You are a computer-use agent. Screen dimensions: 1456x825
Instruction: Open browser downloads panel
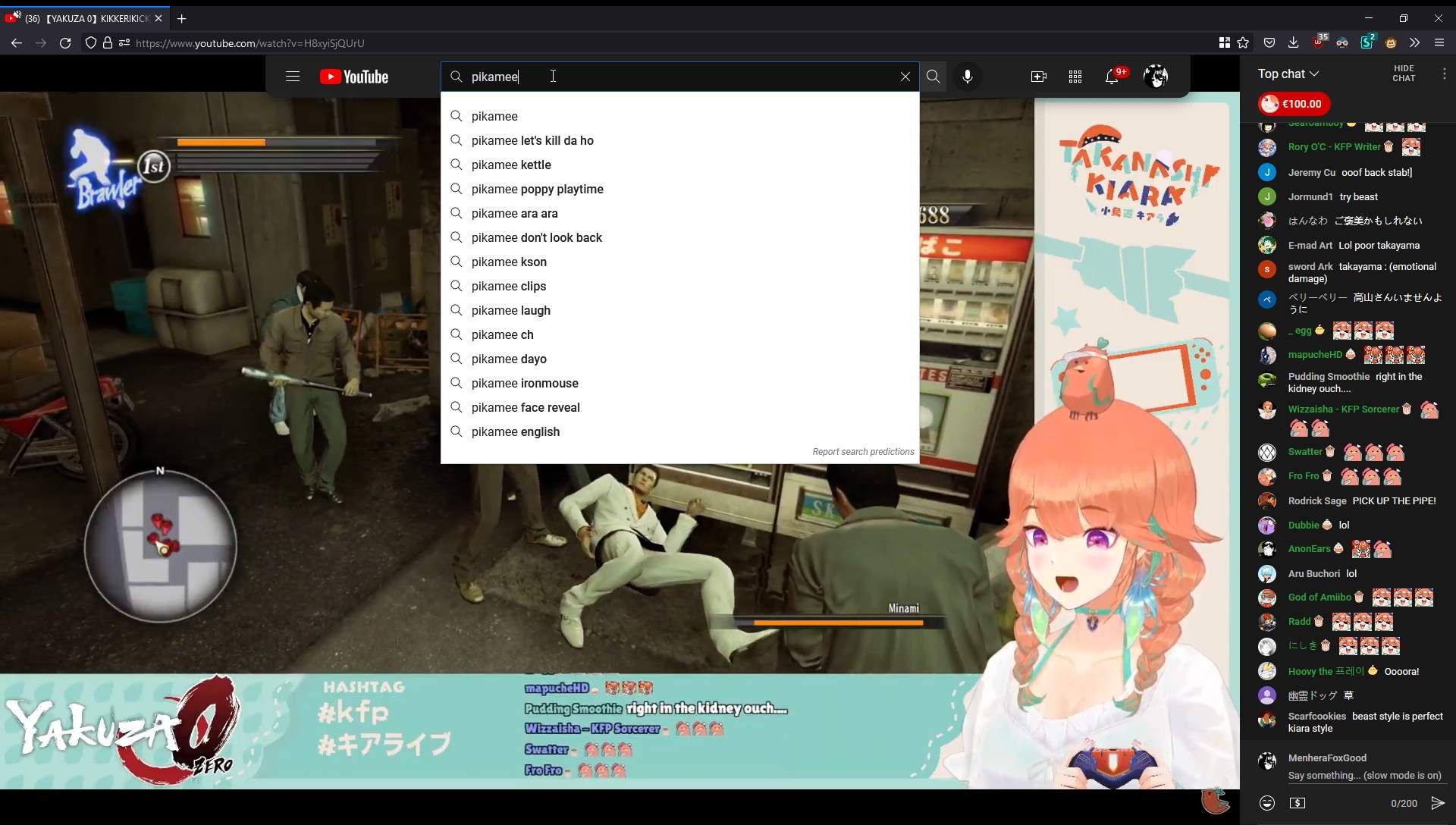[1293, 43]
